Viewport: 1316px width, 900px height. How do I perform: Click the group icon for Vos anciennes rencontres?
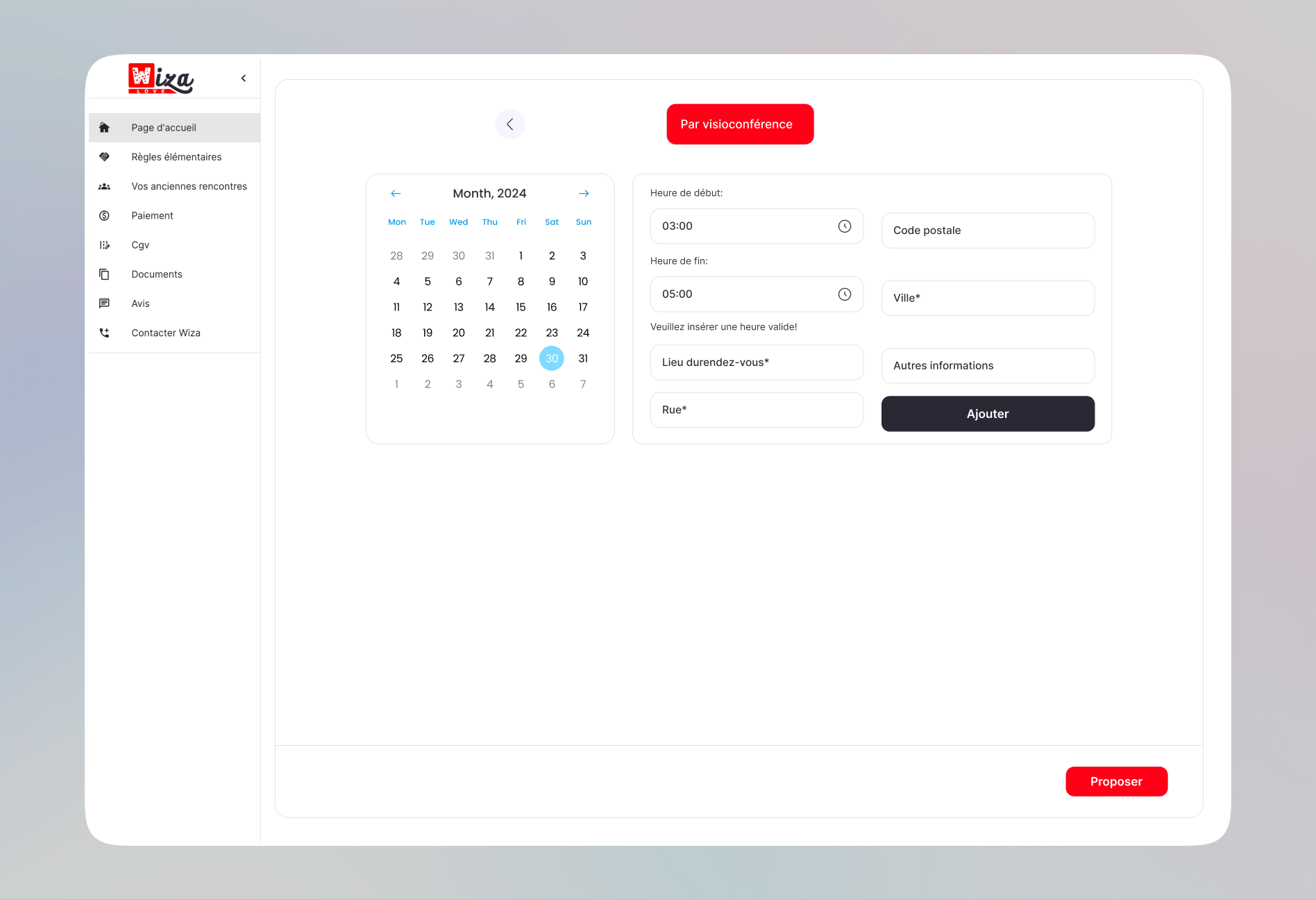(x=104, y=187)
